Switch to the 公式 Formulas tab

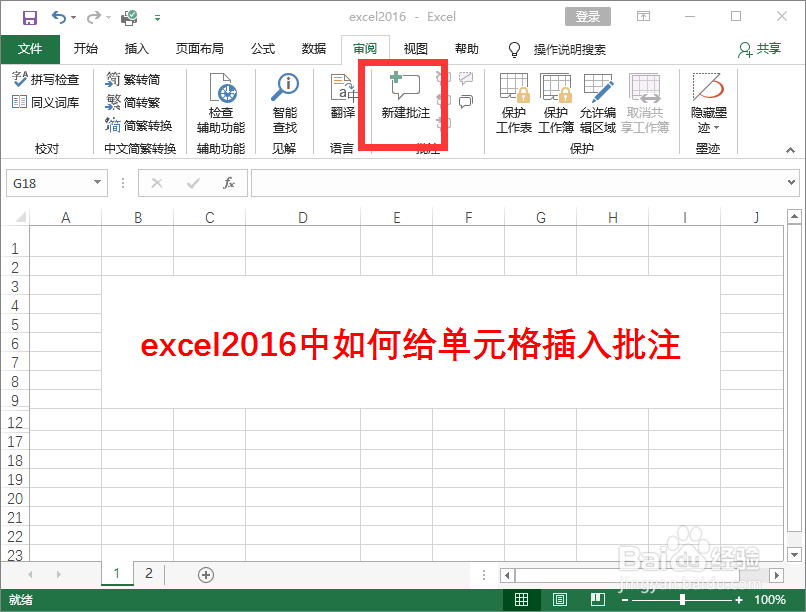tap(263, 49)
